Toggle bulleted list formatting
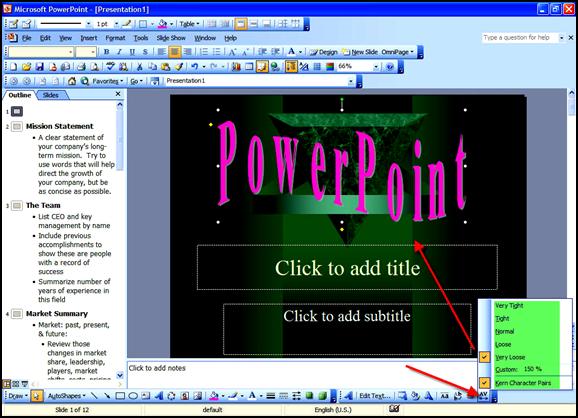The image size is (578, 418). tap(217, 52)
